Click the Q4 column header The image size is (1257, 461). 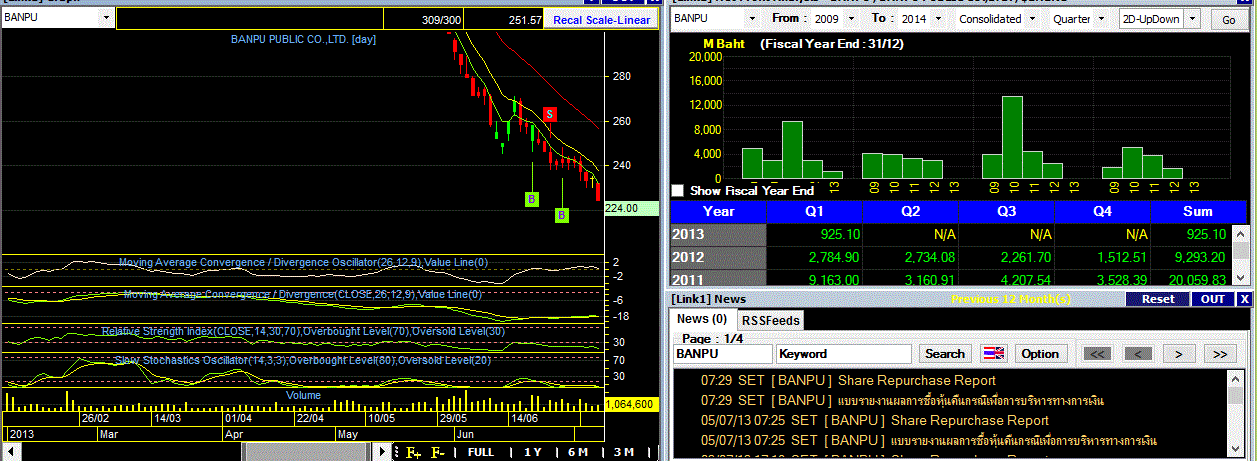1102,212
